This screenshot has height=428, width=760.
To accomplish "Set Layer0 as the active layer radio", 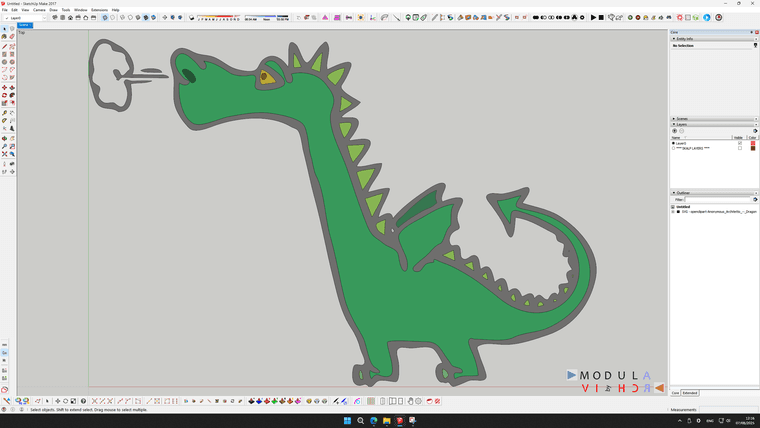I will click(x=673, y=143).
